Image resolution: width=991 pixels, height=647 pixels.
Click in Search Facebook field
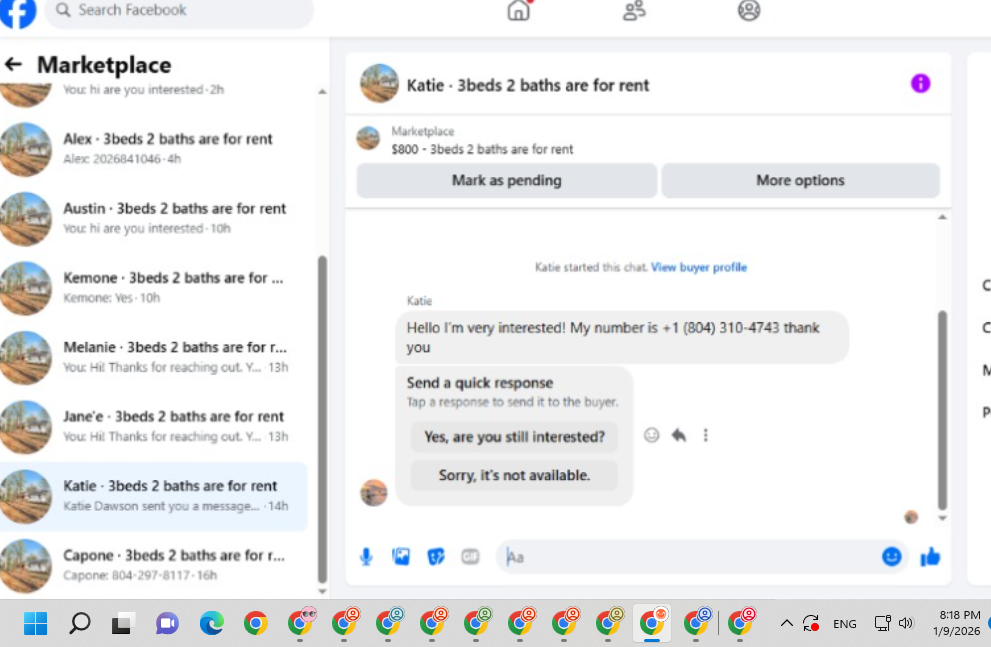coord(179,11)
